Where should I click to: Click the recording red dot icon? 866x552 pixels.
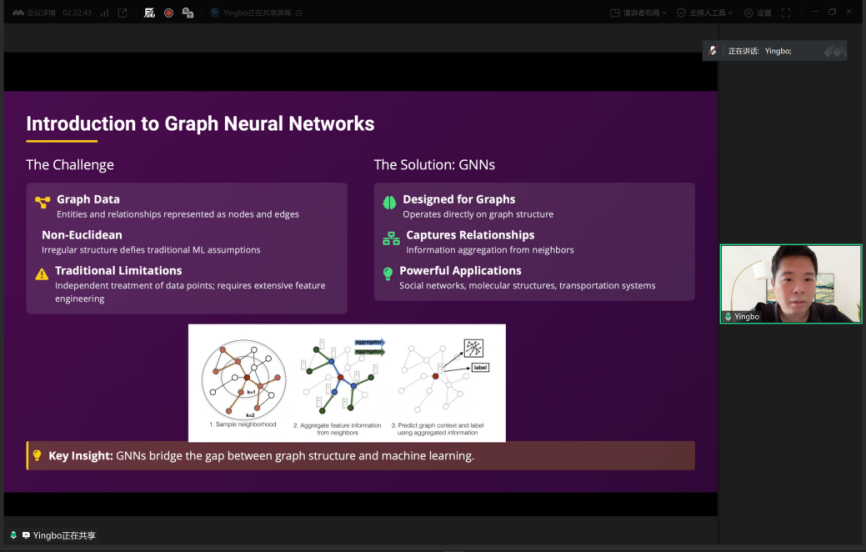point(168,13)
